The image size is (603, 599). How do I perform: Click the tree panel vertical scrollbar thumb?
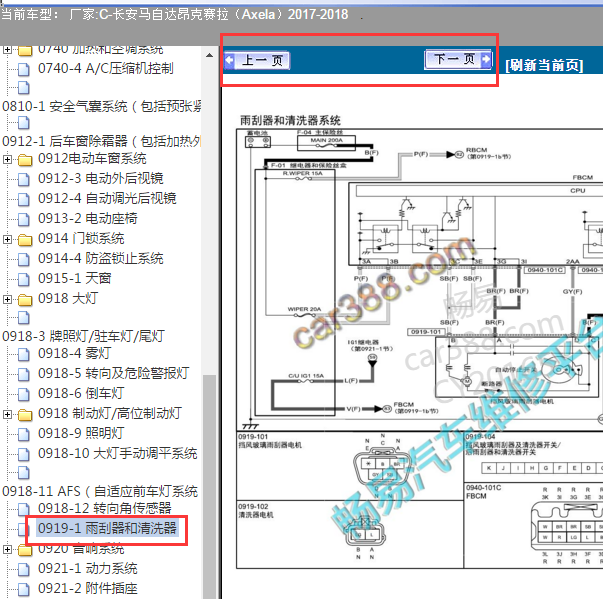pos(209,486)
